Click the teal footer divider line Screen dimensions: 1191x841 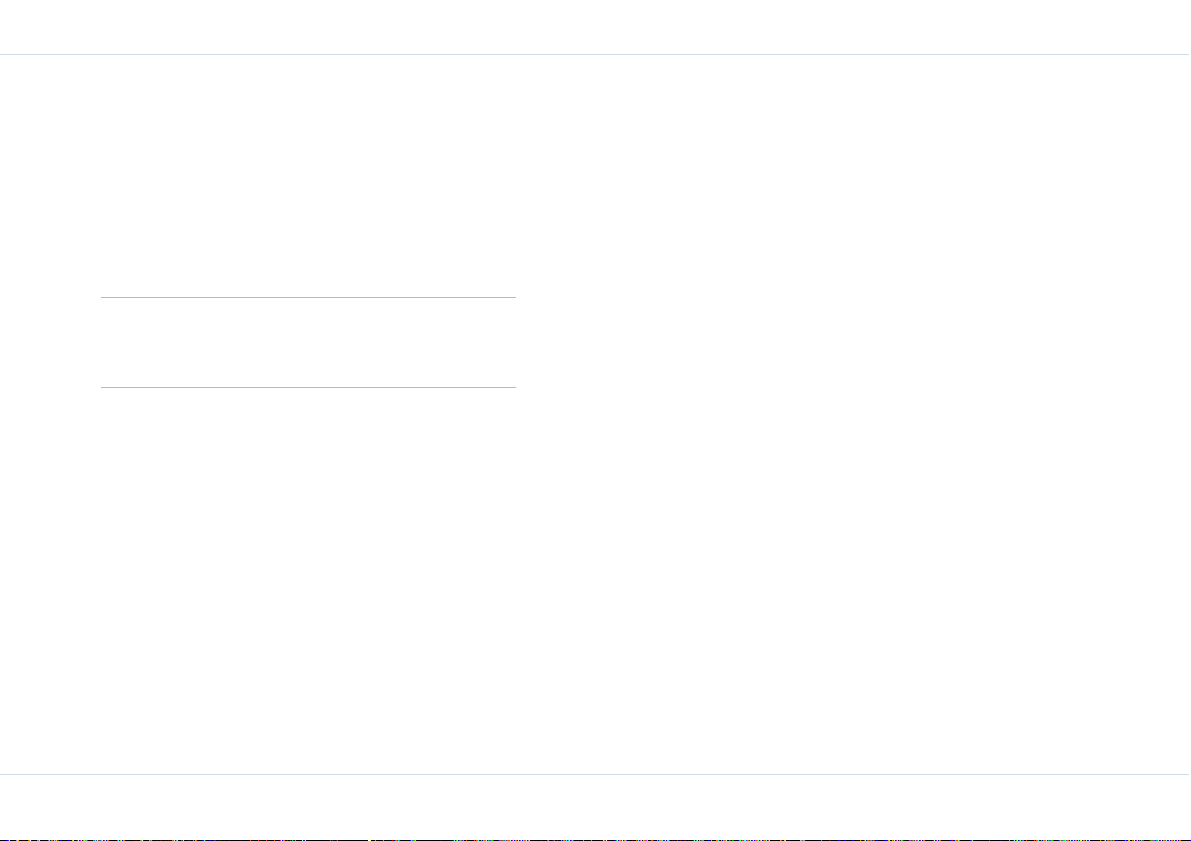(x=596, y=774)
